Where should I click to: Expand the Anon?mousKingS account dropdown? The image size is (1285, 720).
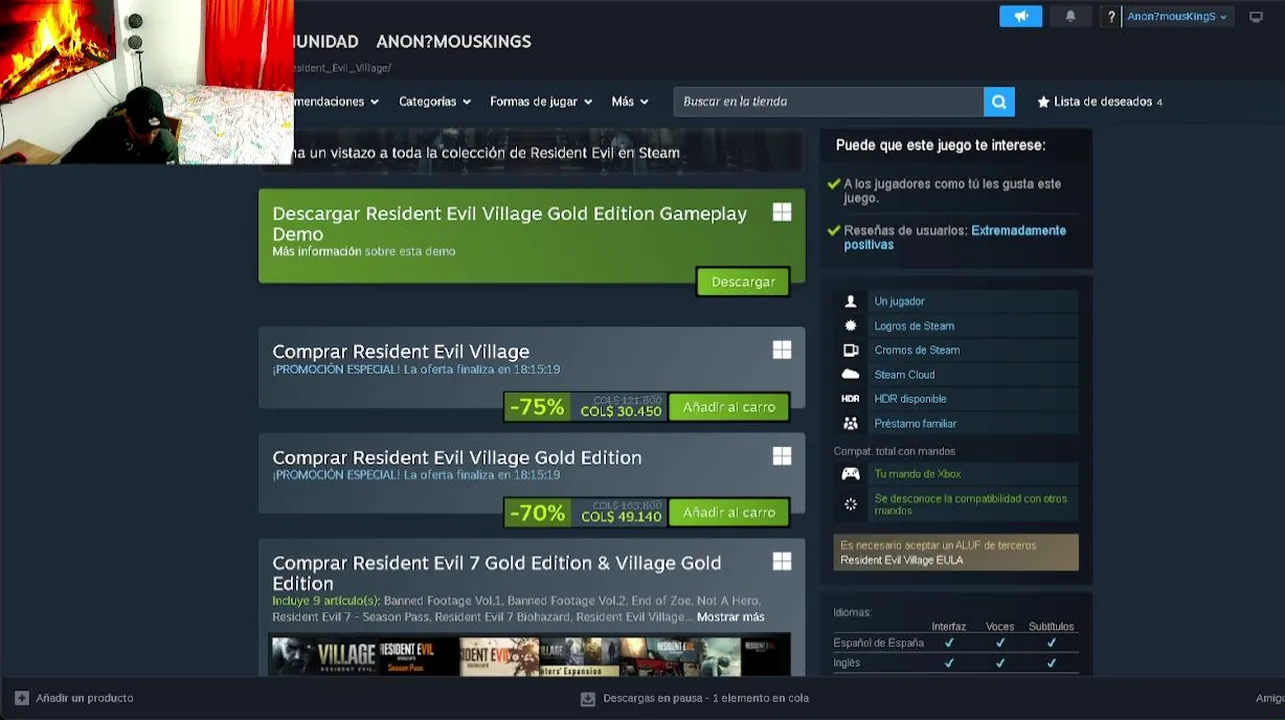coord(1177,17)
